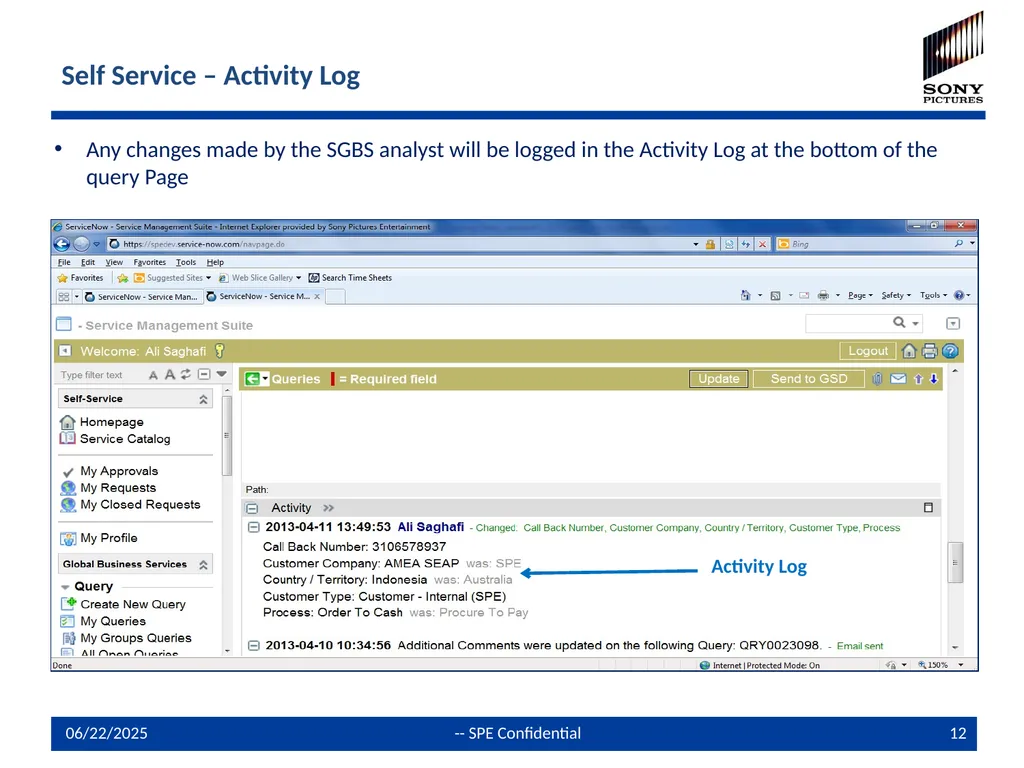
Task: Click the refresh navigator arrows icon
Action: click(x=186, y=374)
